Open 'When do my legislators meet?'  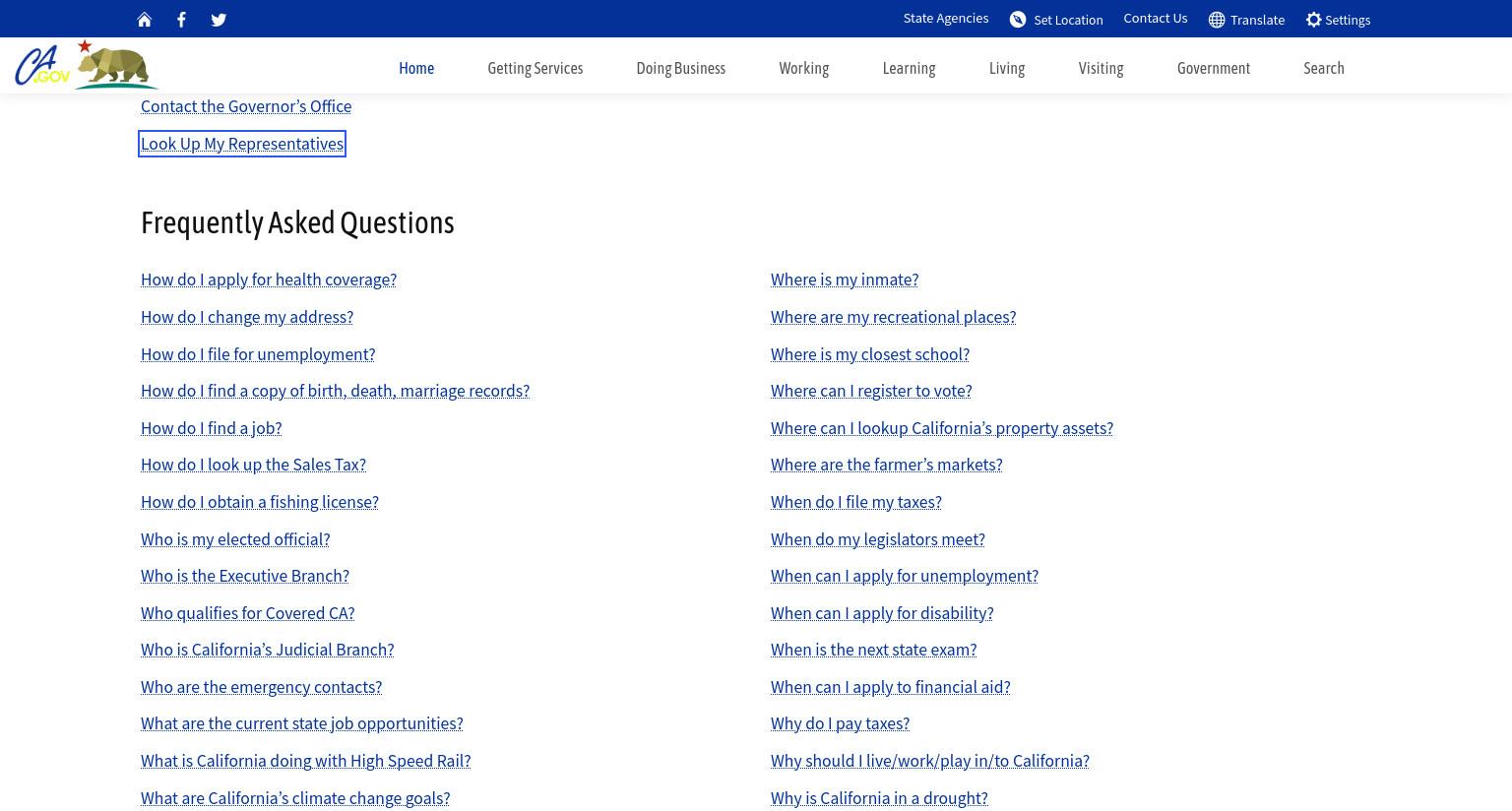click(x=878, y=539)
